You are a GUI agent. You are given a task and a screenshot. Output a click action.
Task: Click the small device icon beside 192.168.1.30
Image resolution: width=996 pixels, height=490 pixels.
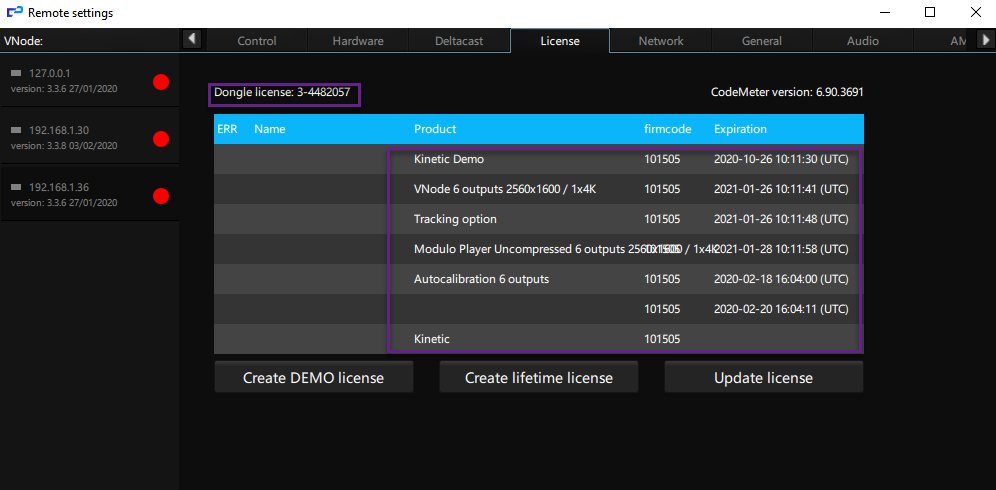pos(16,130)
